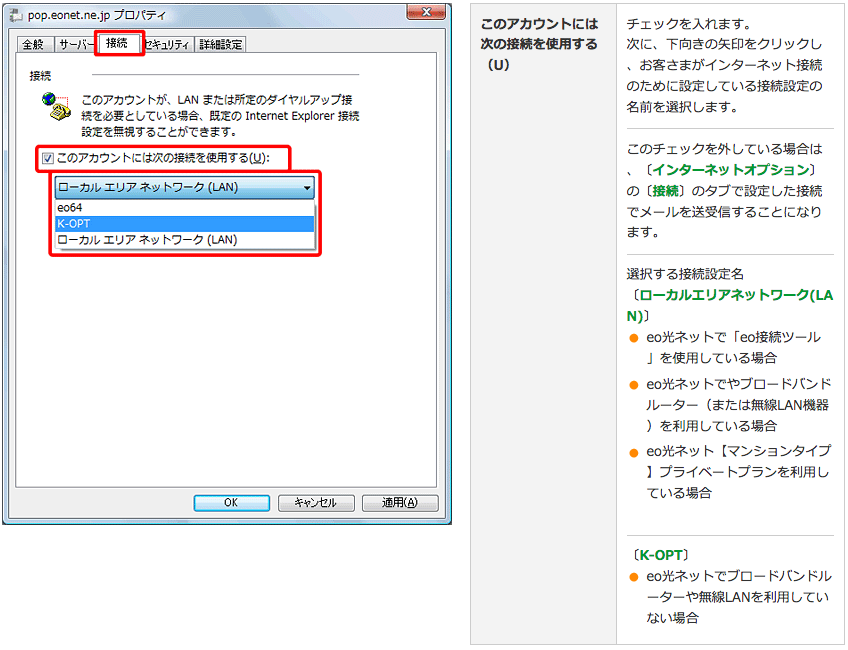Screen dimensions: 848x650
Task: Pick ローカル エリア ネットワーク (LAN) list entry
Action: click(x=147, y=240)
